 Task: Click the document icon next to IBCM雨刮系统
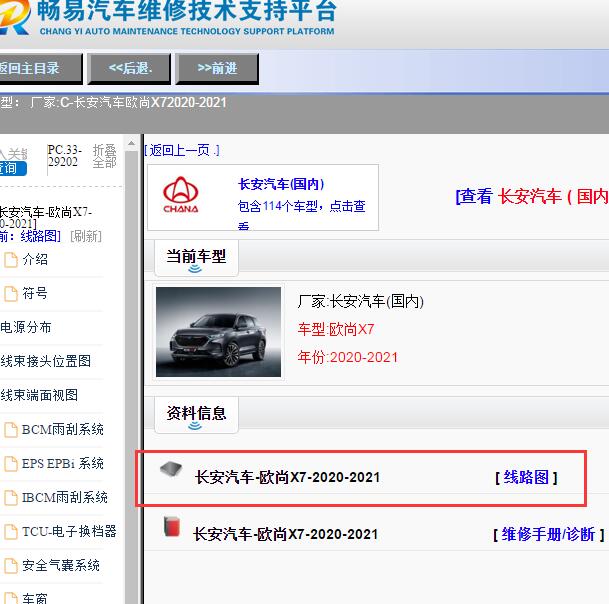[x=11, y=498]
